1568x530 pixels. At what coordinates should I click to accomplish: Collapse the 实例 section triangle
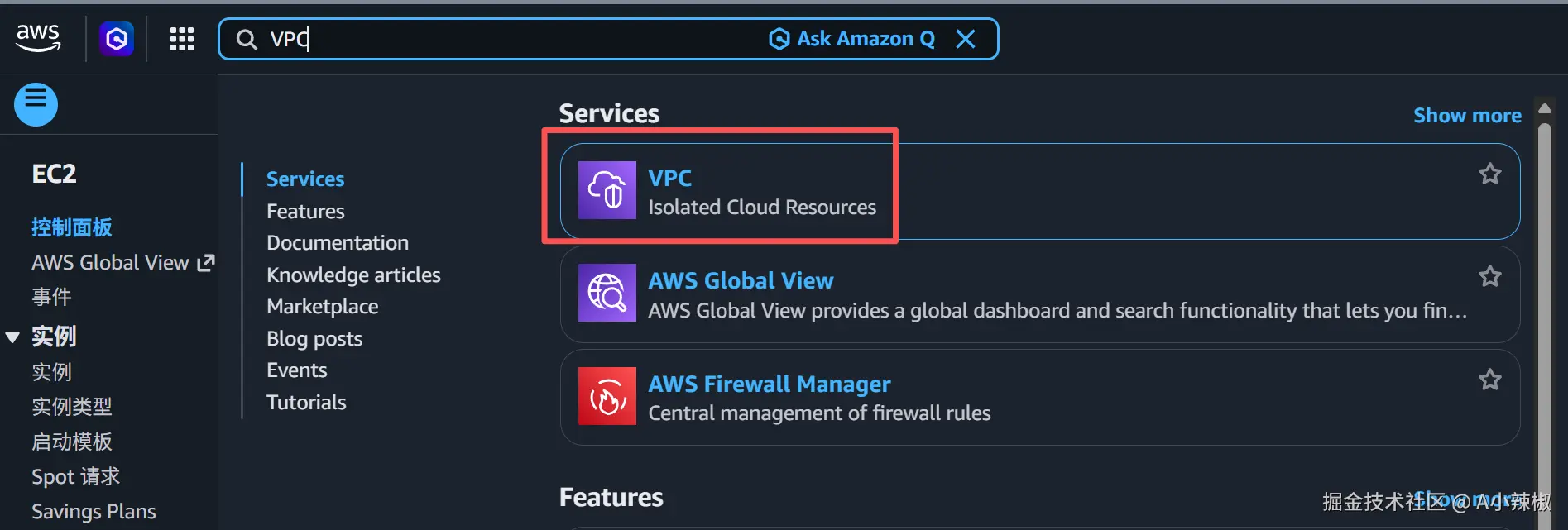click(x=12, y=337)
